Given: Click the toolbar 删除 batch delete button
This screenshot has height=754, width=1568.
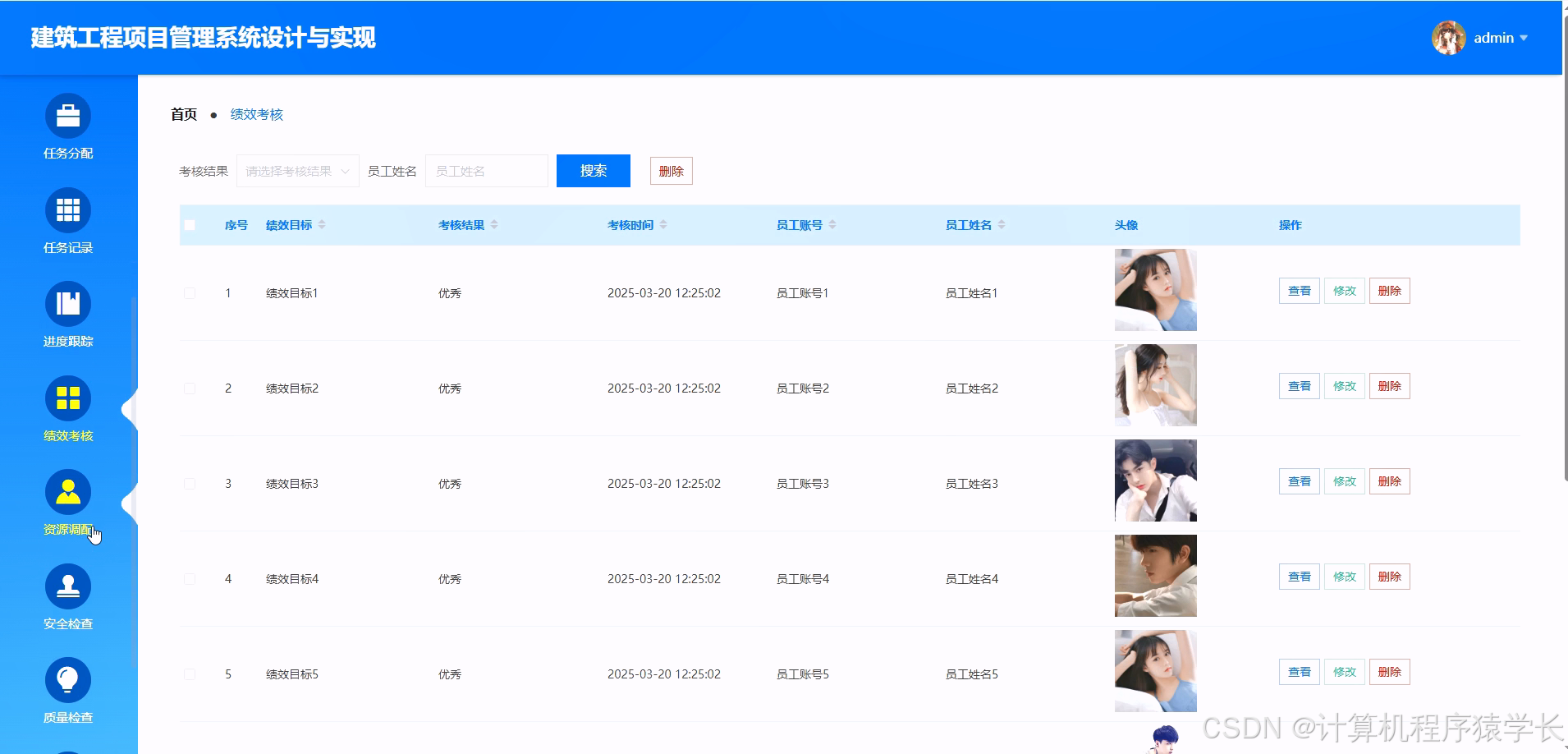Looking at the screenshot, I should coord(672,171).
